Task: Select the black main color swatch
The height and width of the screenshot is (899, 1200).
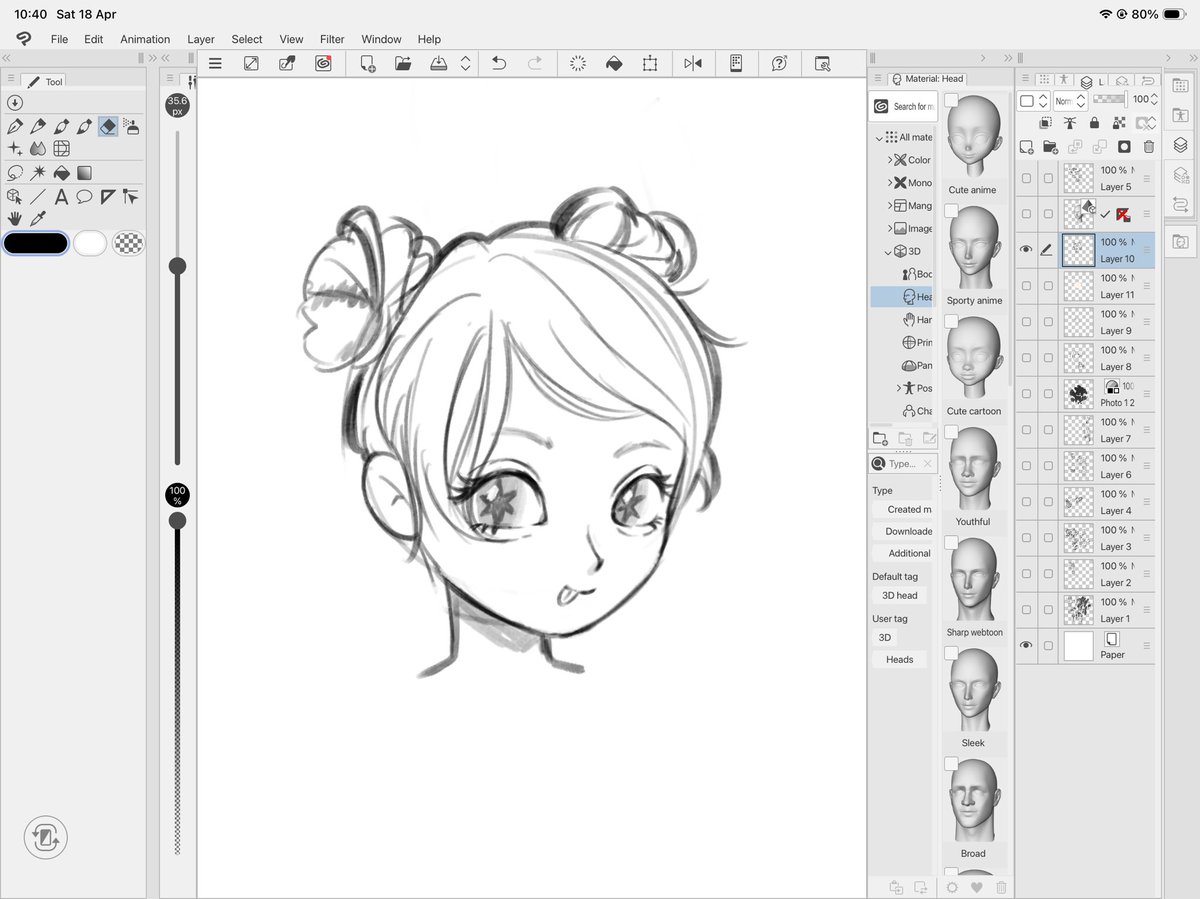Action: (x=36, y=243)
